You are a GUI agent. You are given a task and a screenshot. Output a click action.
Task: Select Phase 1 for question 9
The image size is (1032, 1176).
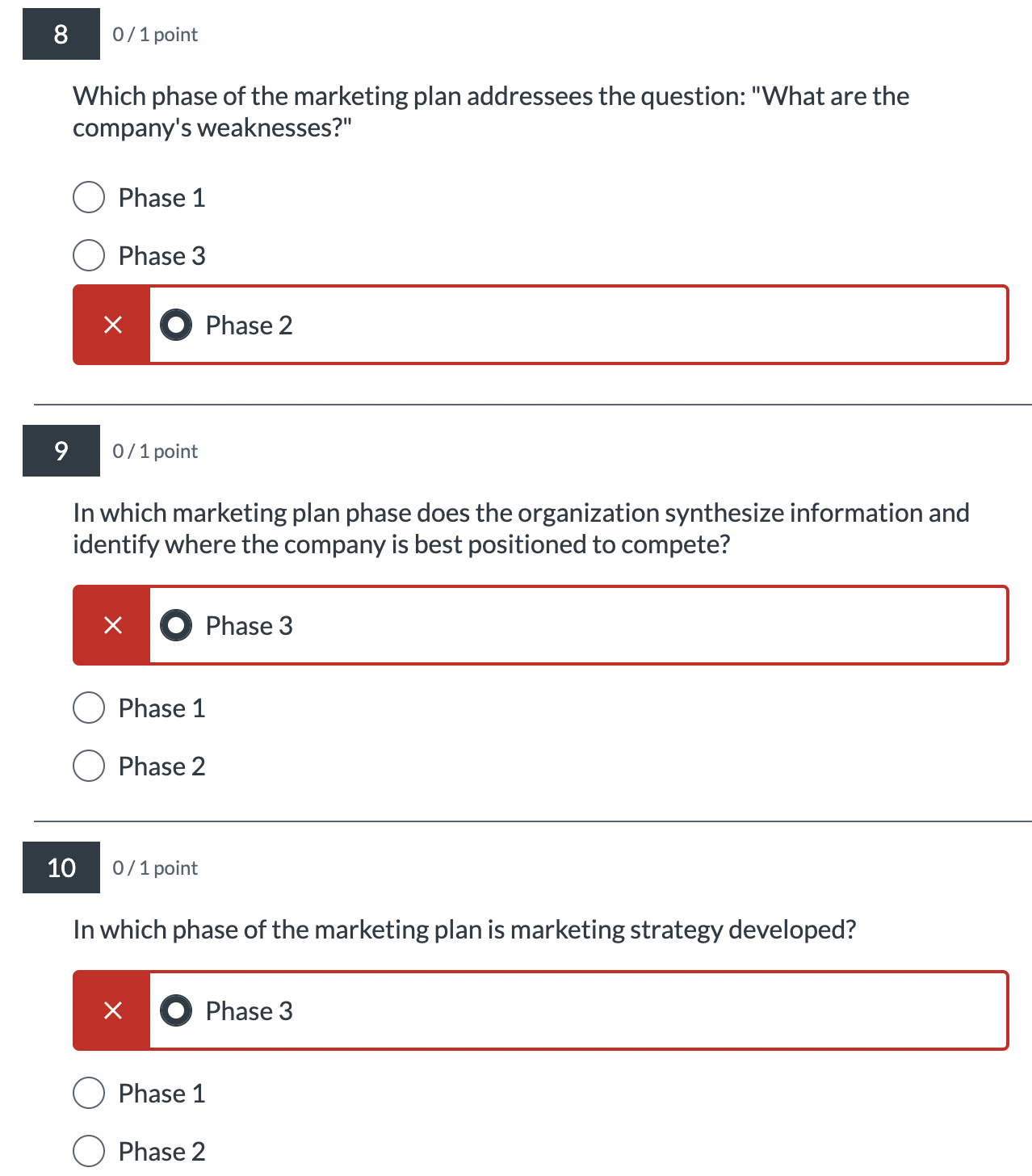click(88, 708)
